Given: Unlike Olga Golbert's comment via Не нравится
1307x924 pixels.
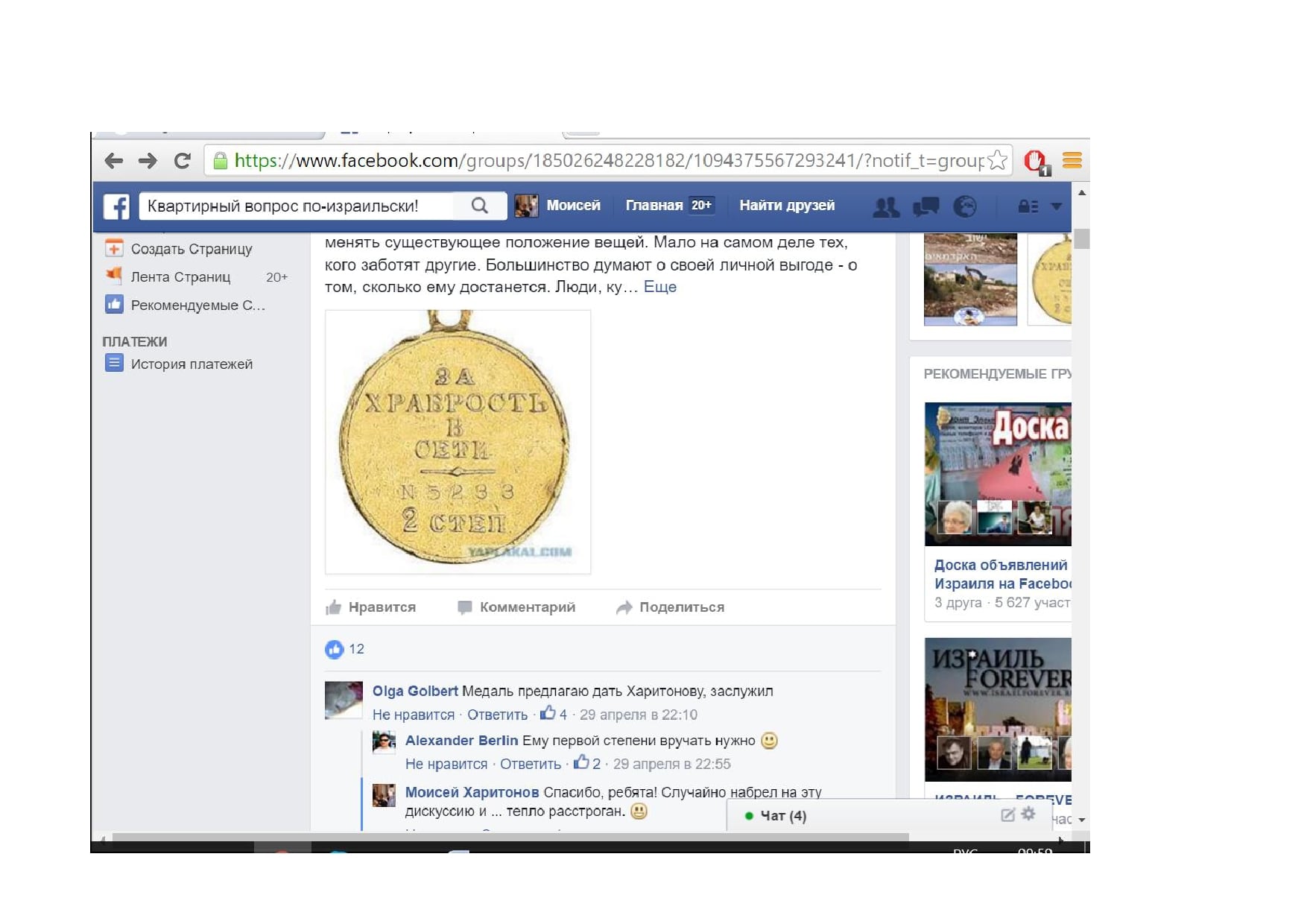Looking at the screenshot, I should [414, 715].
